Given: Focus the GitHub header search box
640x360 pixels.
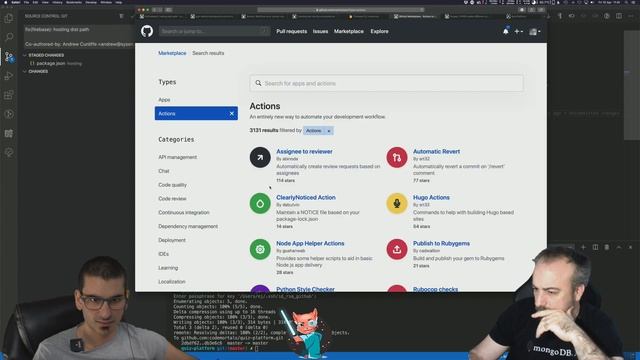Looking at the screenshot, I should click(214, 31).
